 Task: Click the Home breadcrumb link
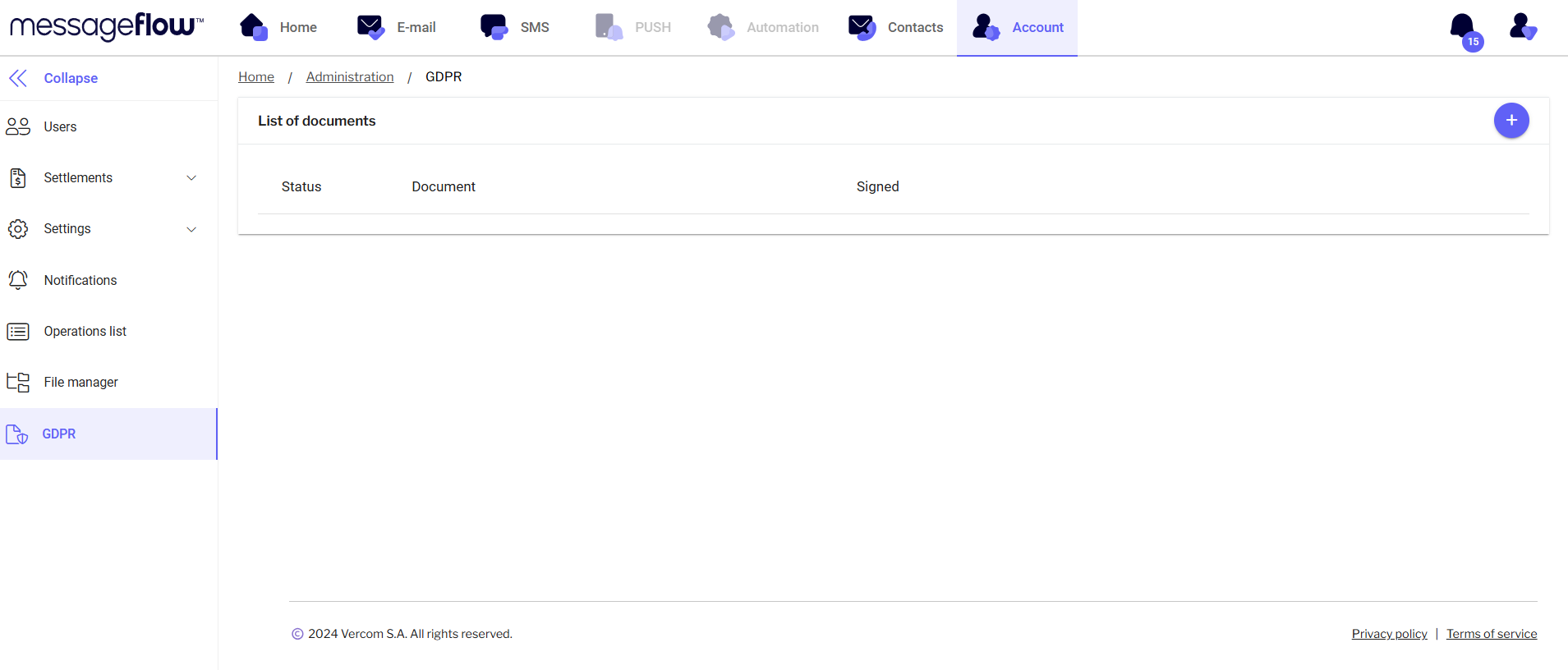(256, 76)
